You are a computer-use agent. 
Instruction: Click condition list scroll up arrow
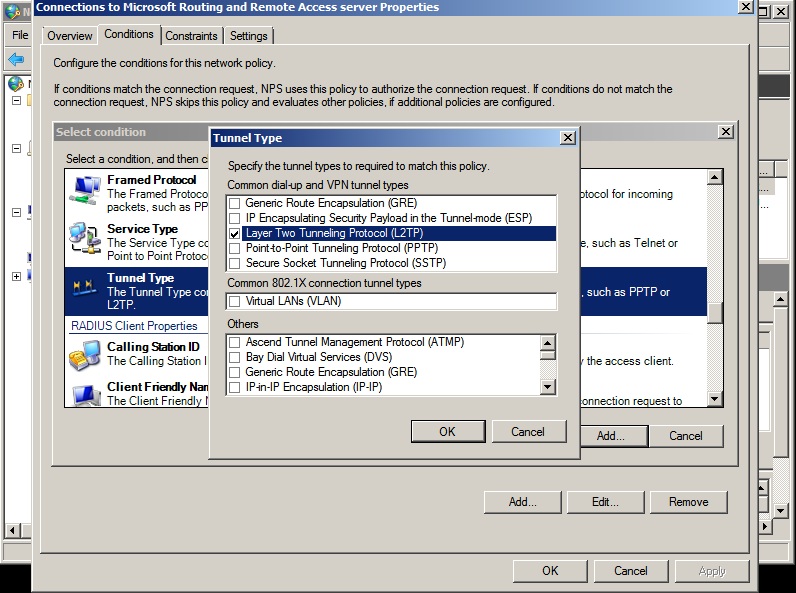(715, 177)
